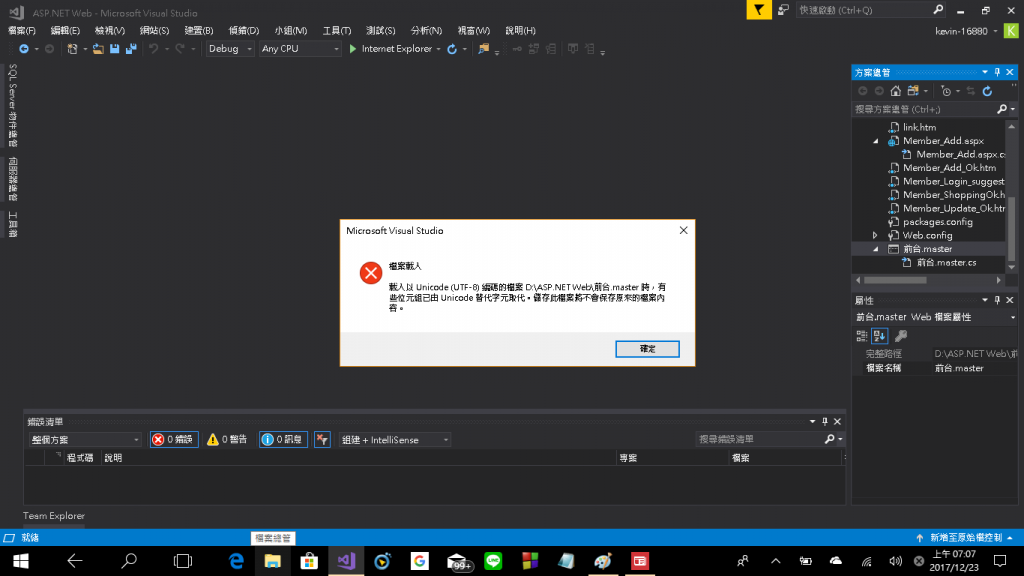Image resolution: width=1024 pixels, height=576 pixels.
Task: Start debugging with Internet Explorer
Action: tap(391, 49)
